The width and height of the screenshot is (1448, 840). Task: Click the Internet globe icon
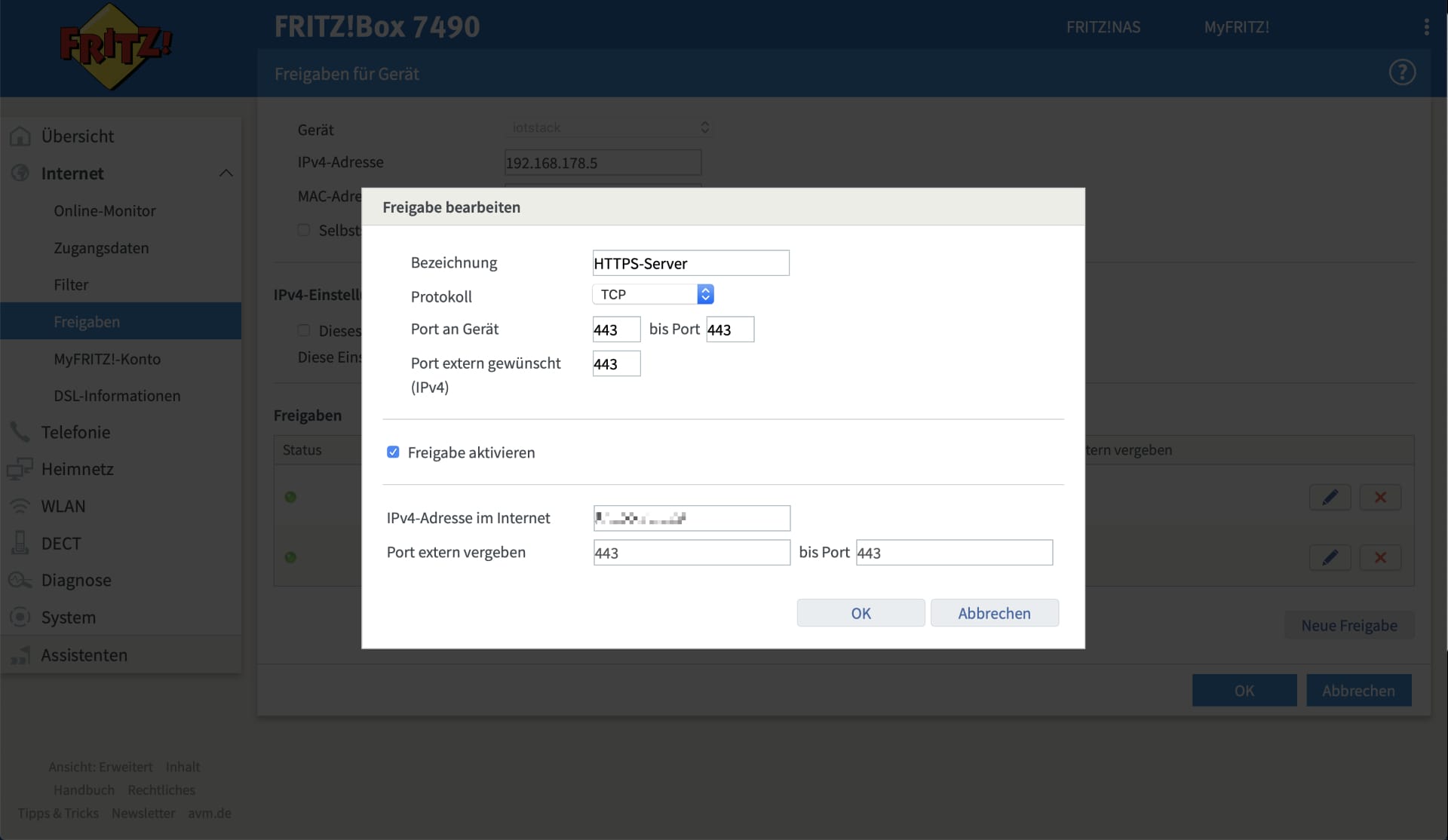tap(20, 173)
